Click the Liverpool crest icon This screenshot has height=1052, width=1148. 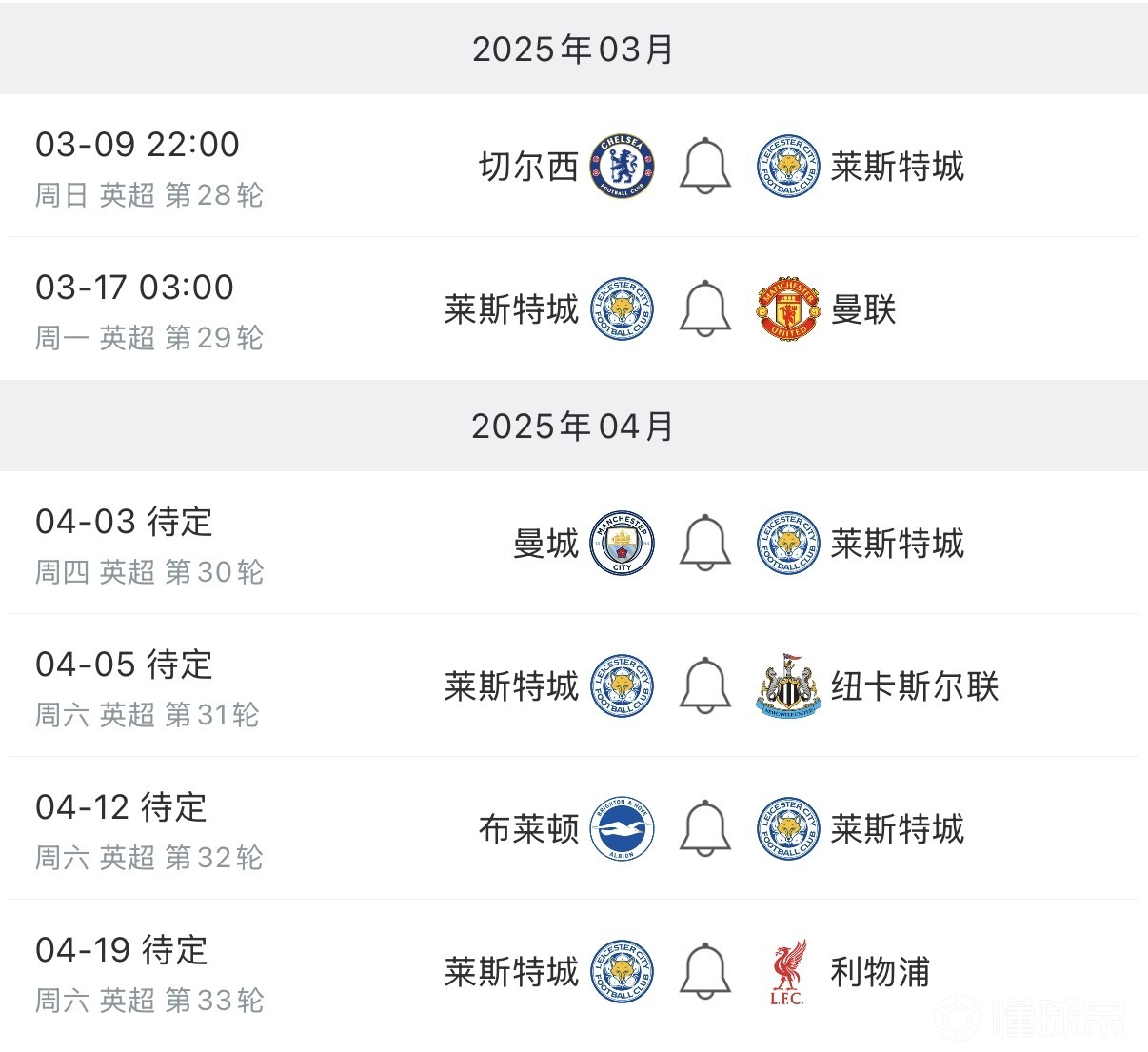click(788, 971)
